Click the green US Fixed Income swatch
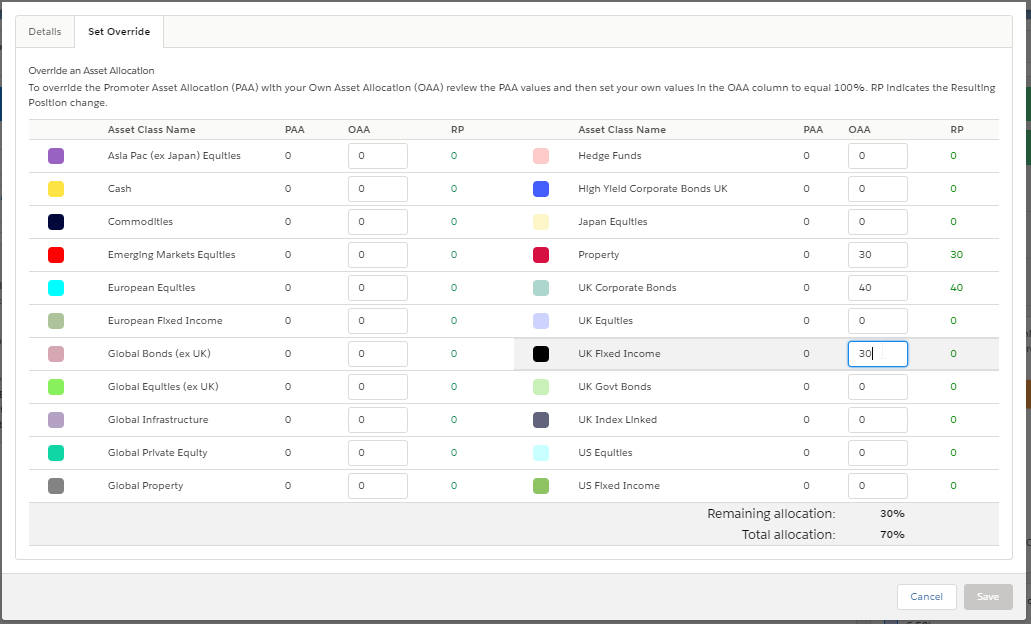The image size is (1031, 624). click(540, 486)
